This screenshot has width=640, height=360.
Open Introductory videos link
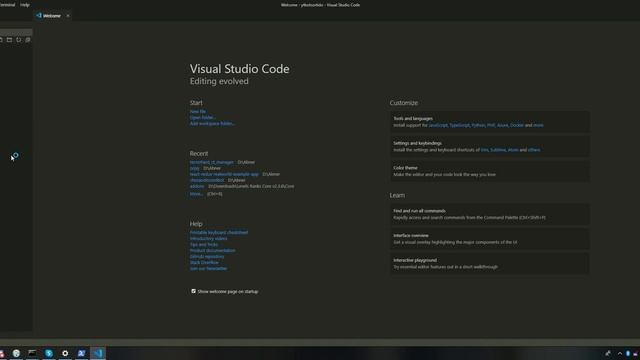[x=209, y=238]
